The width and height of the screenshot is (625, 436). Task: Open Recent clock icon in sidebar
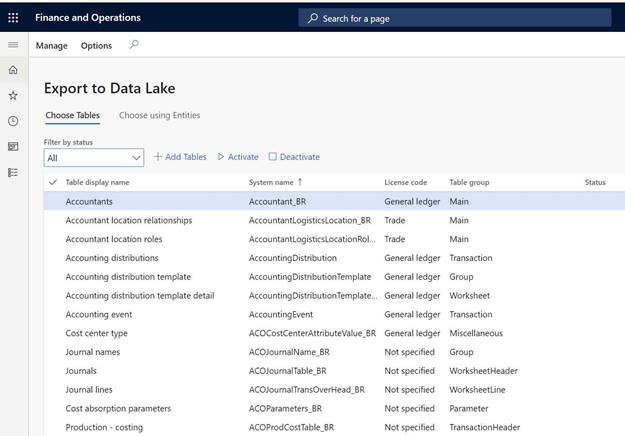(13, 121)
